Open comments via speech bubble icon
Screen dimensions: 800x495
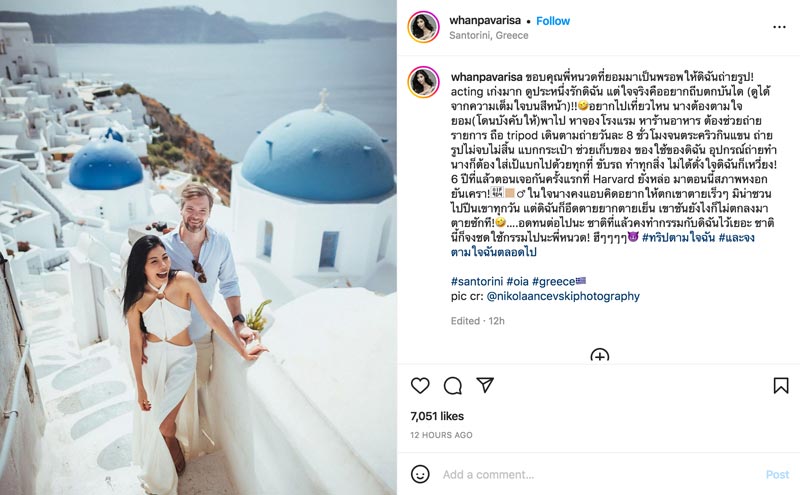pos(453,386)
